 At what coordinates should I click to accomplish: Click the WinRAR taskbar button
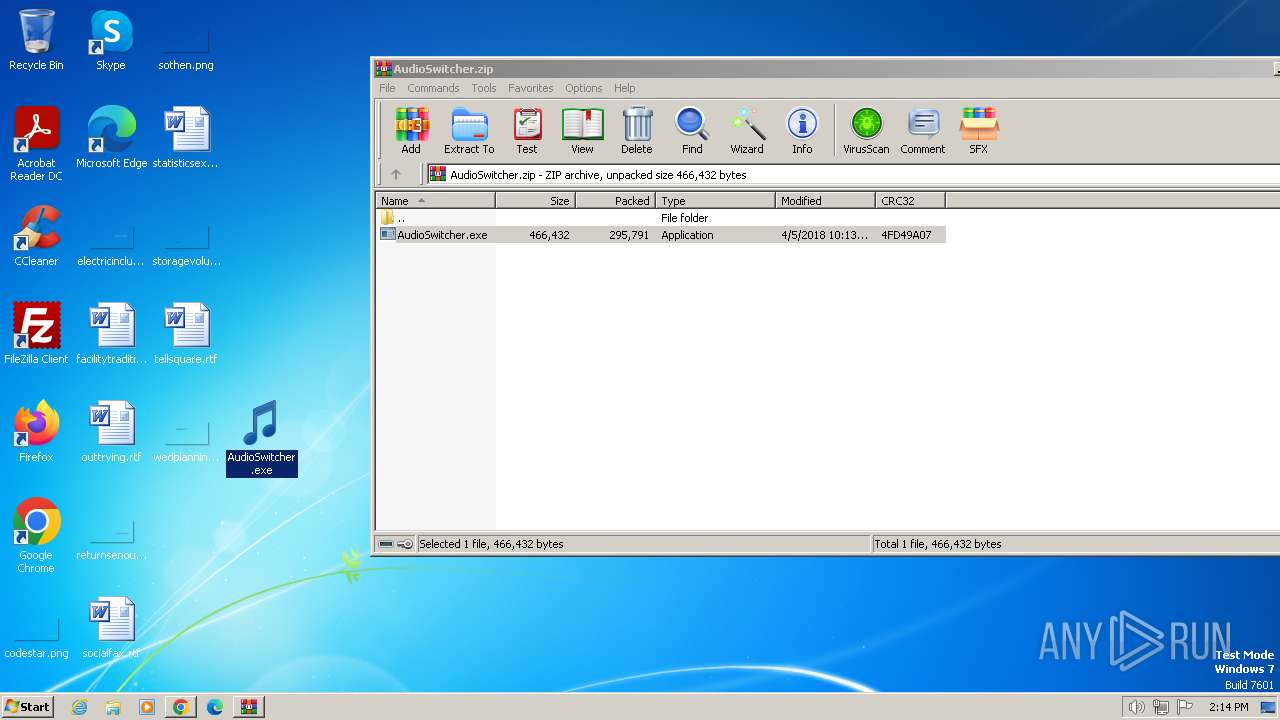[x=249, y=707]
